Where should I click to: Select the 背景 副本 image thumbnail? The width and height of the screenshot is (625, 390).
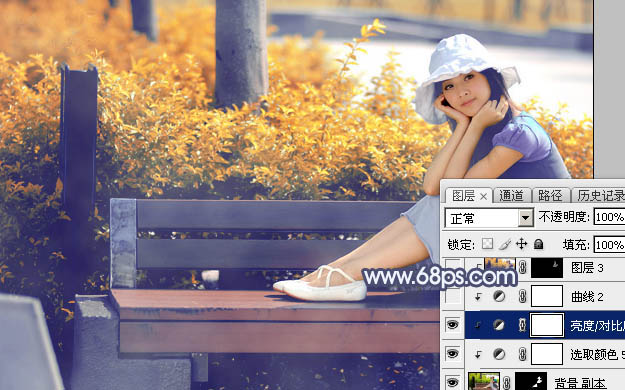click(484, 381)
